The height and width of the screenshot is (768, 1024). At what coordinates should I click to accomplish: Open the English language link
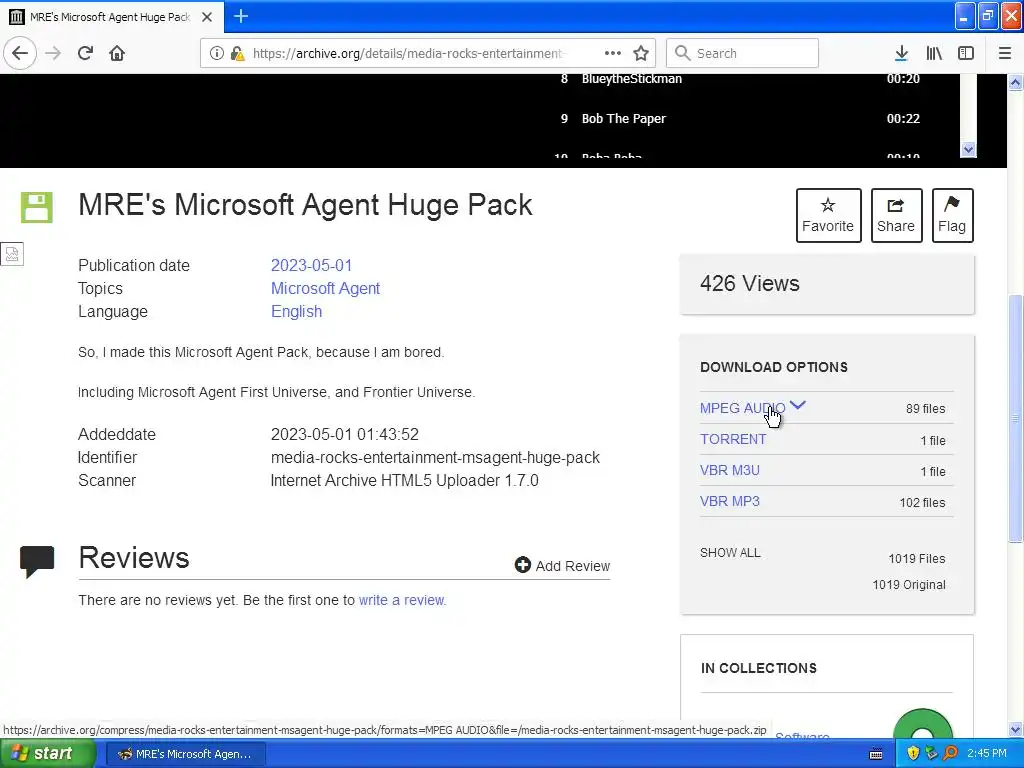pyautogui.click(x=296, y=311)
